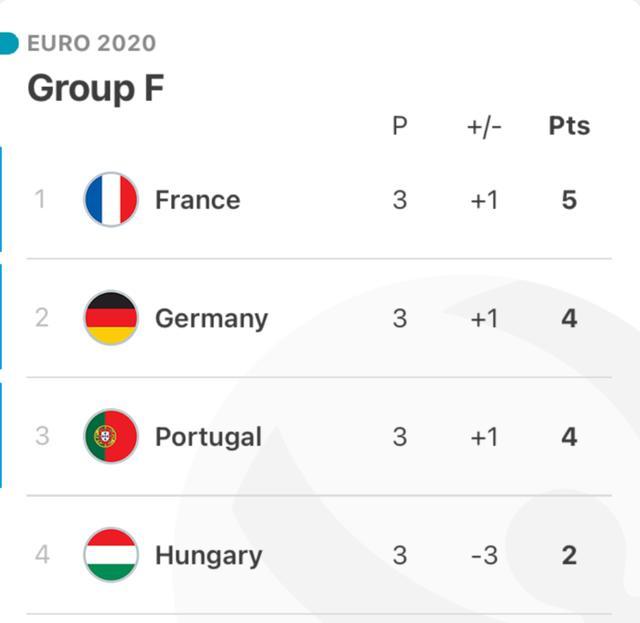
Task: Click Hungary's -3 goal difference
Action: (x=484, y=555)
